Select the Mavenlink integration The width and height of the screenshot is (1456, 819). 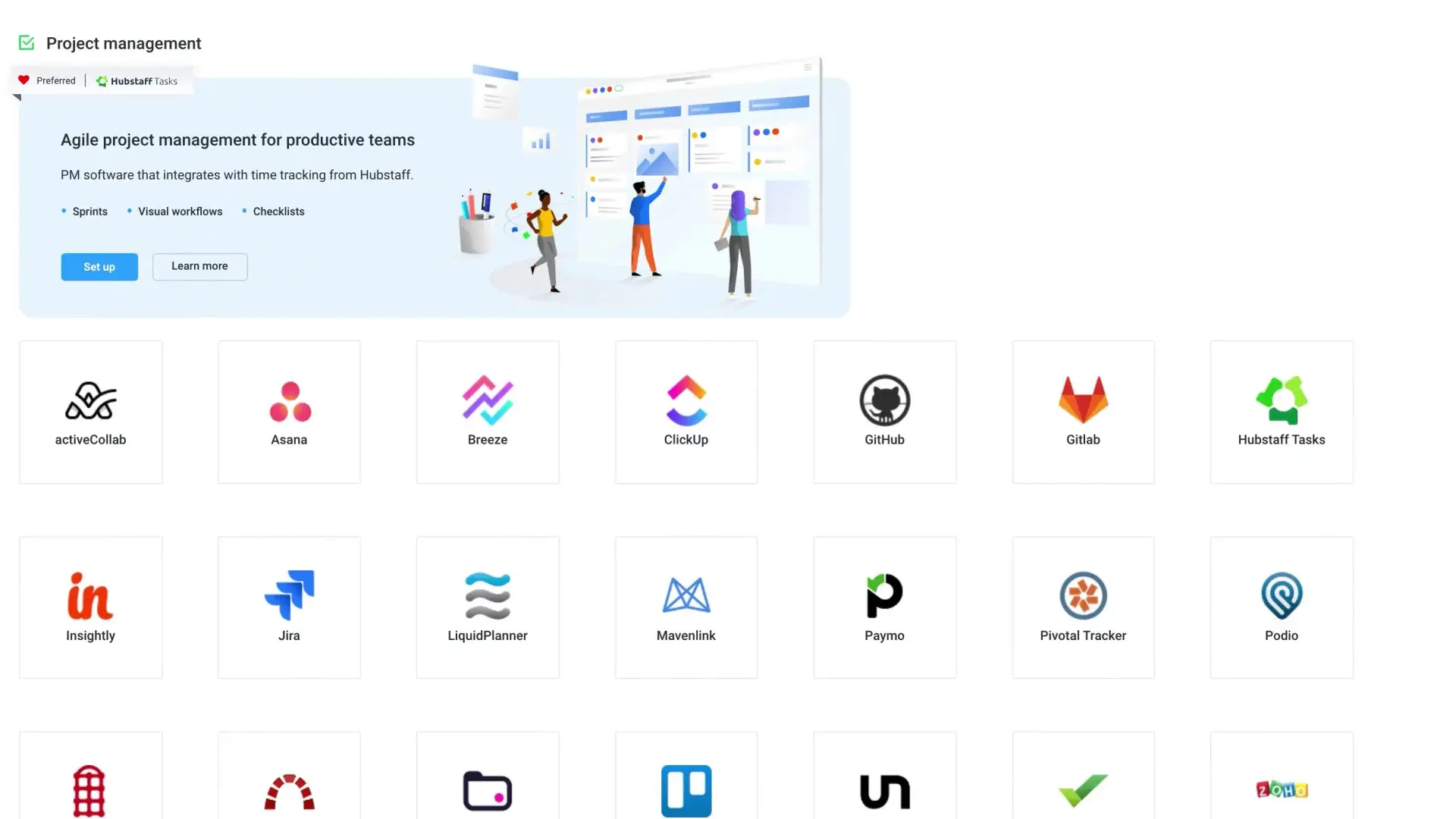[x=686, y=607]
